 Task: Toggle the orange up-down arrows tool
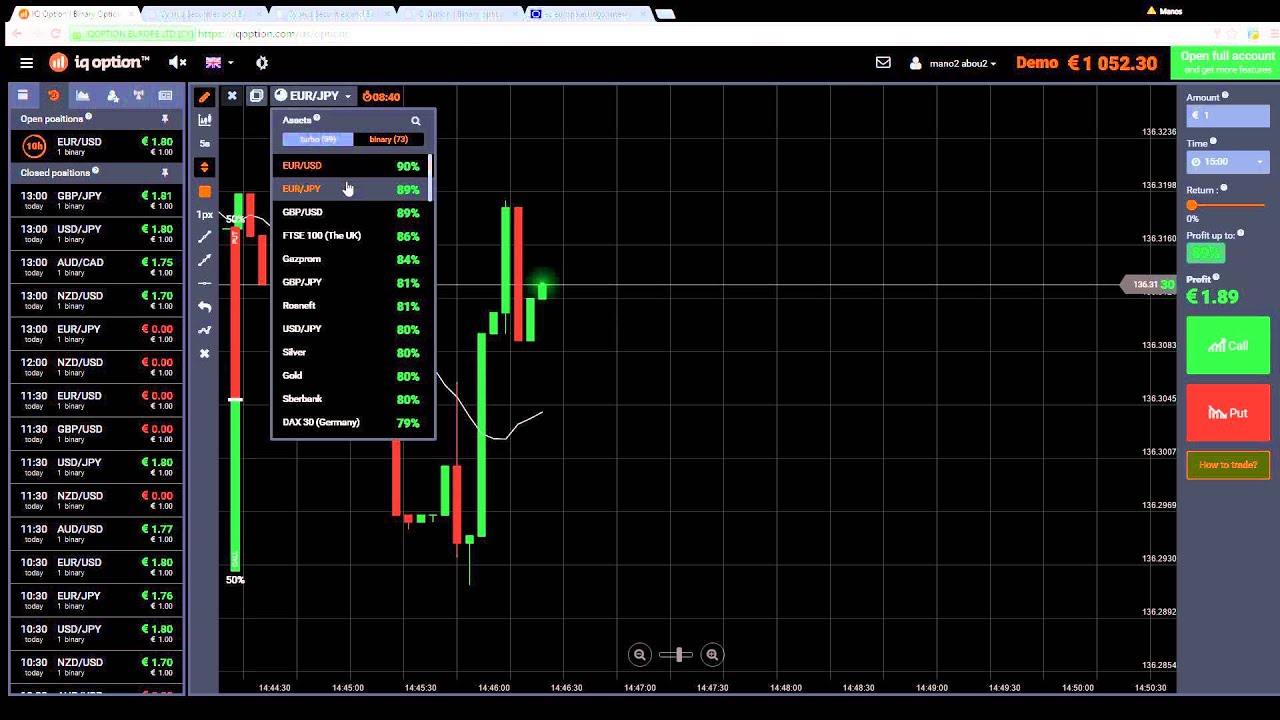[x=205, y=167]
